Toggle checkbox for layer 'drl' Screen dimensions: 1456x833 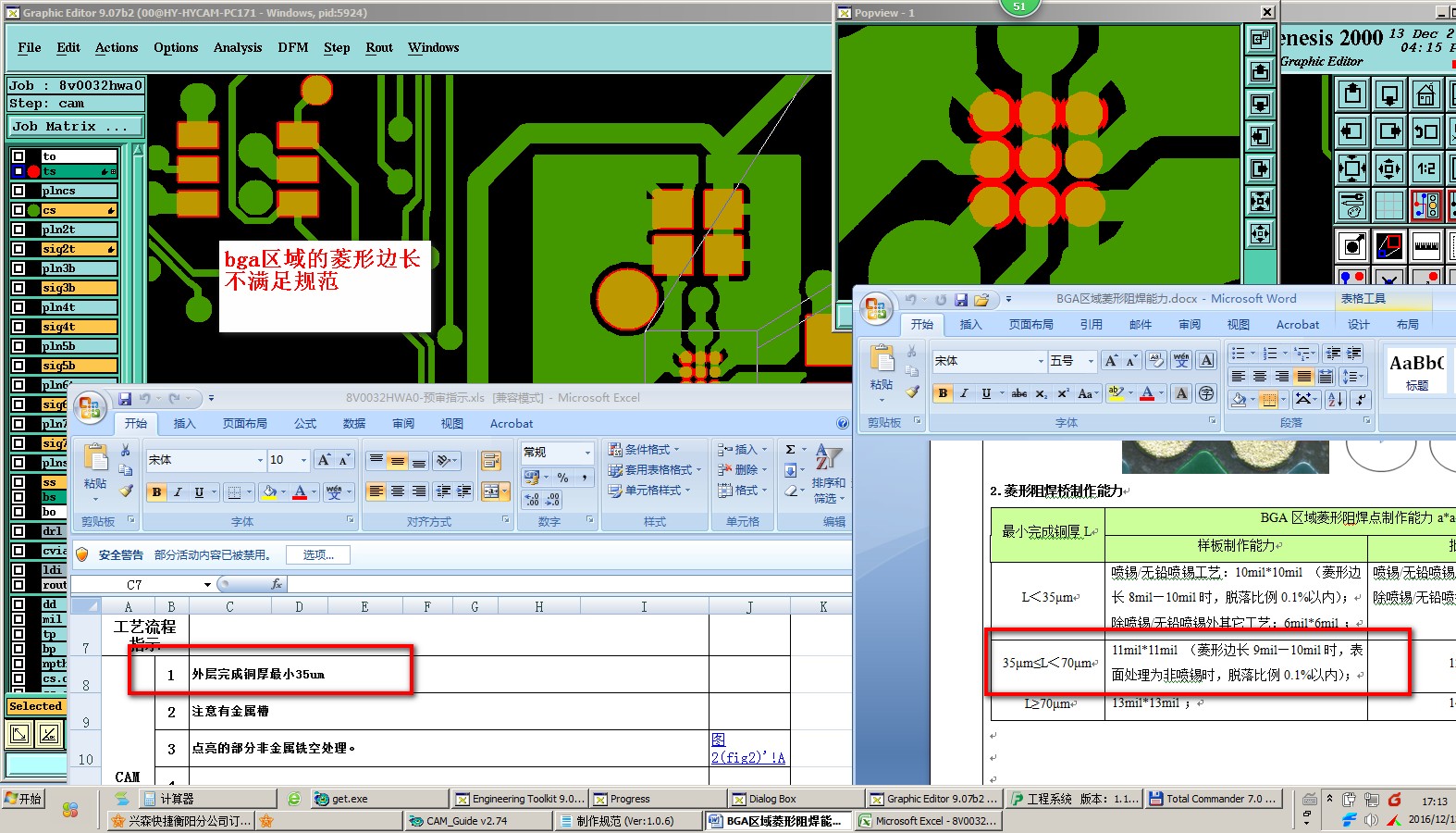[19, 531]
